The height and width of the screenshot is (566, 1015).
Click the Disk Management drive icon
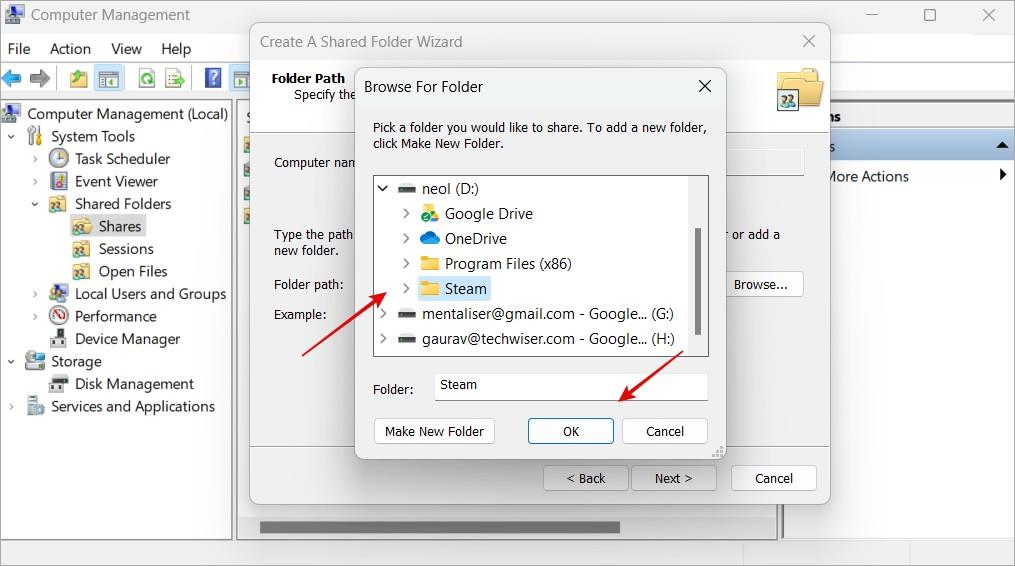click(58, 383)
